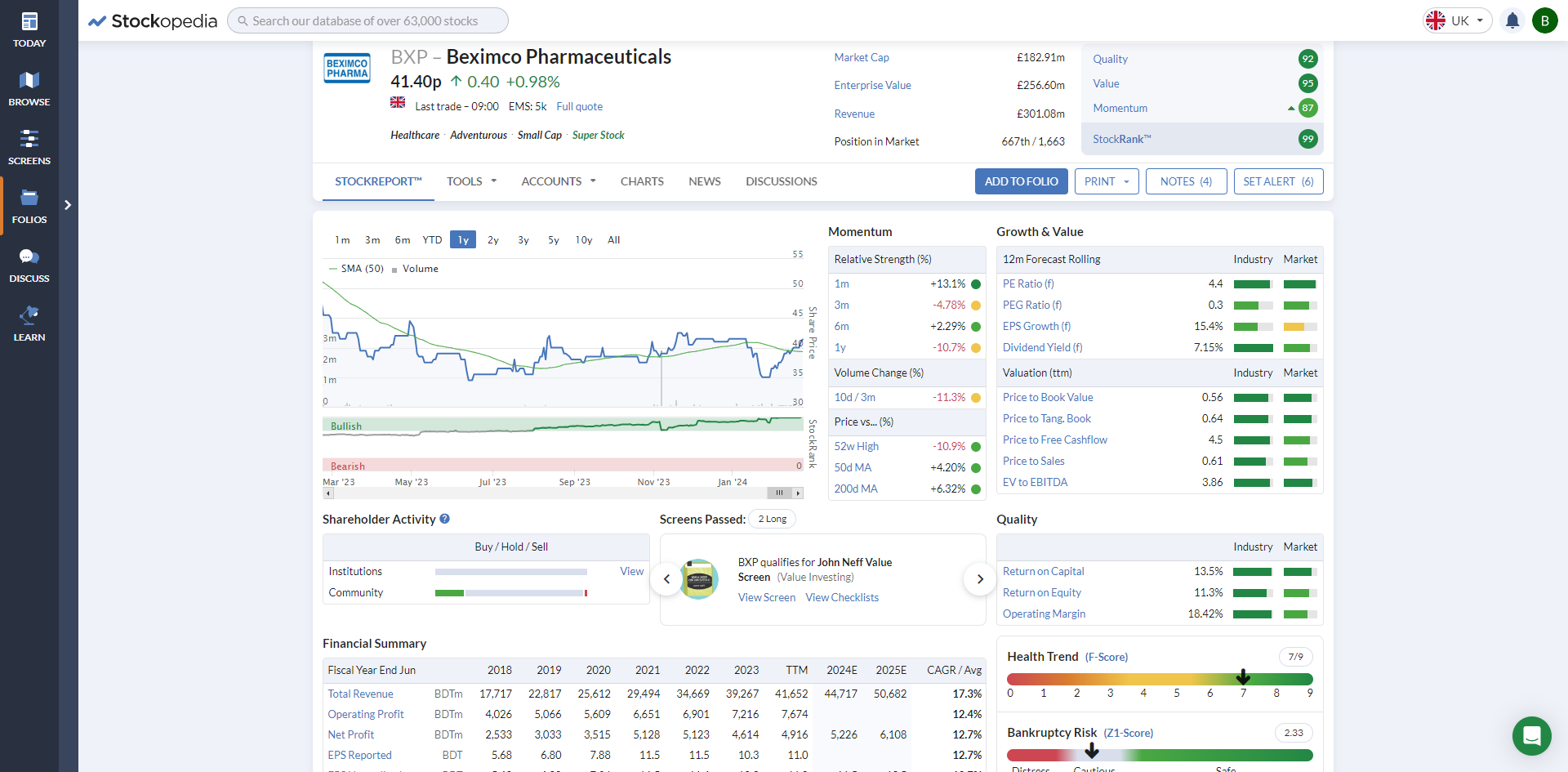Click the John Neff screen avatar
The width and height of the screenshot is (1568, 772).
(x=699, y=579)
